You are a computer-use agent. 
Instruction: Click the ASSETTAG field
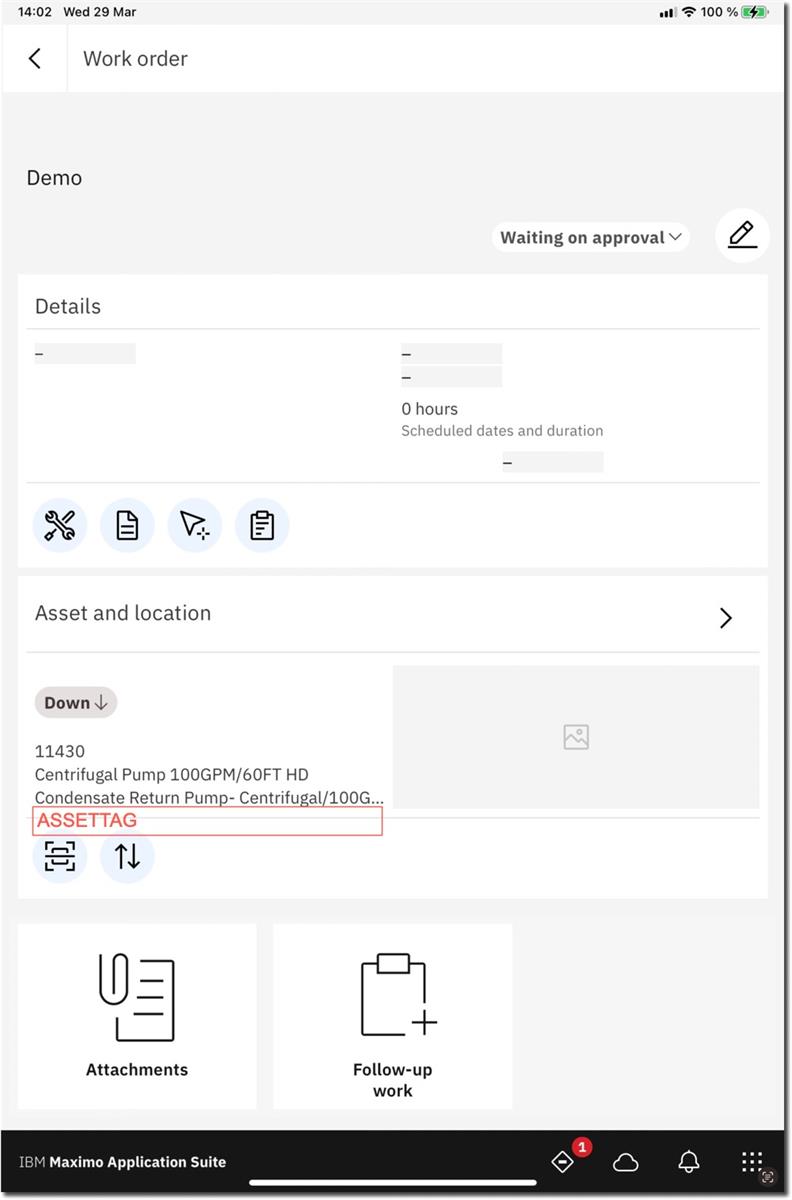click(208, 821)
